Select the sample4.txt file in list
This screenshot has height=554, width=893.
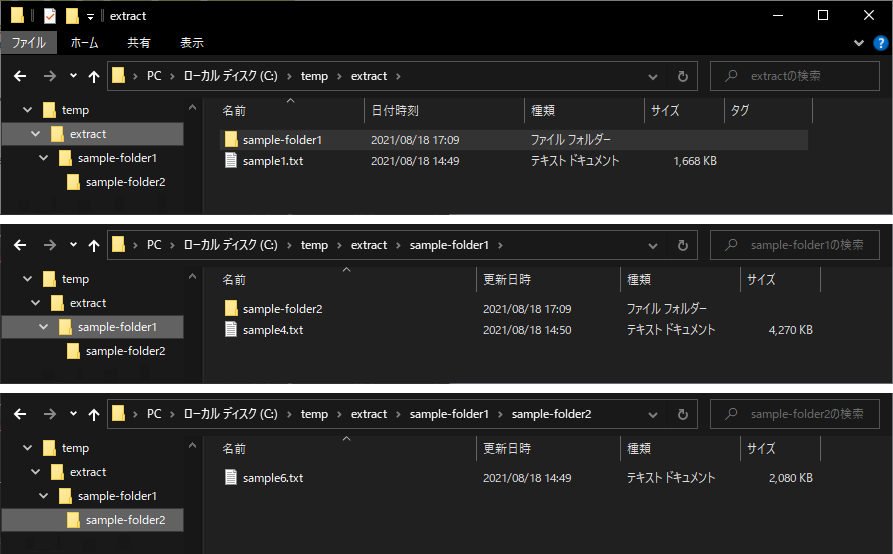click(272, 330)
